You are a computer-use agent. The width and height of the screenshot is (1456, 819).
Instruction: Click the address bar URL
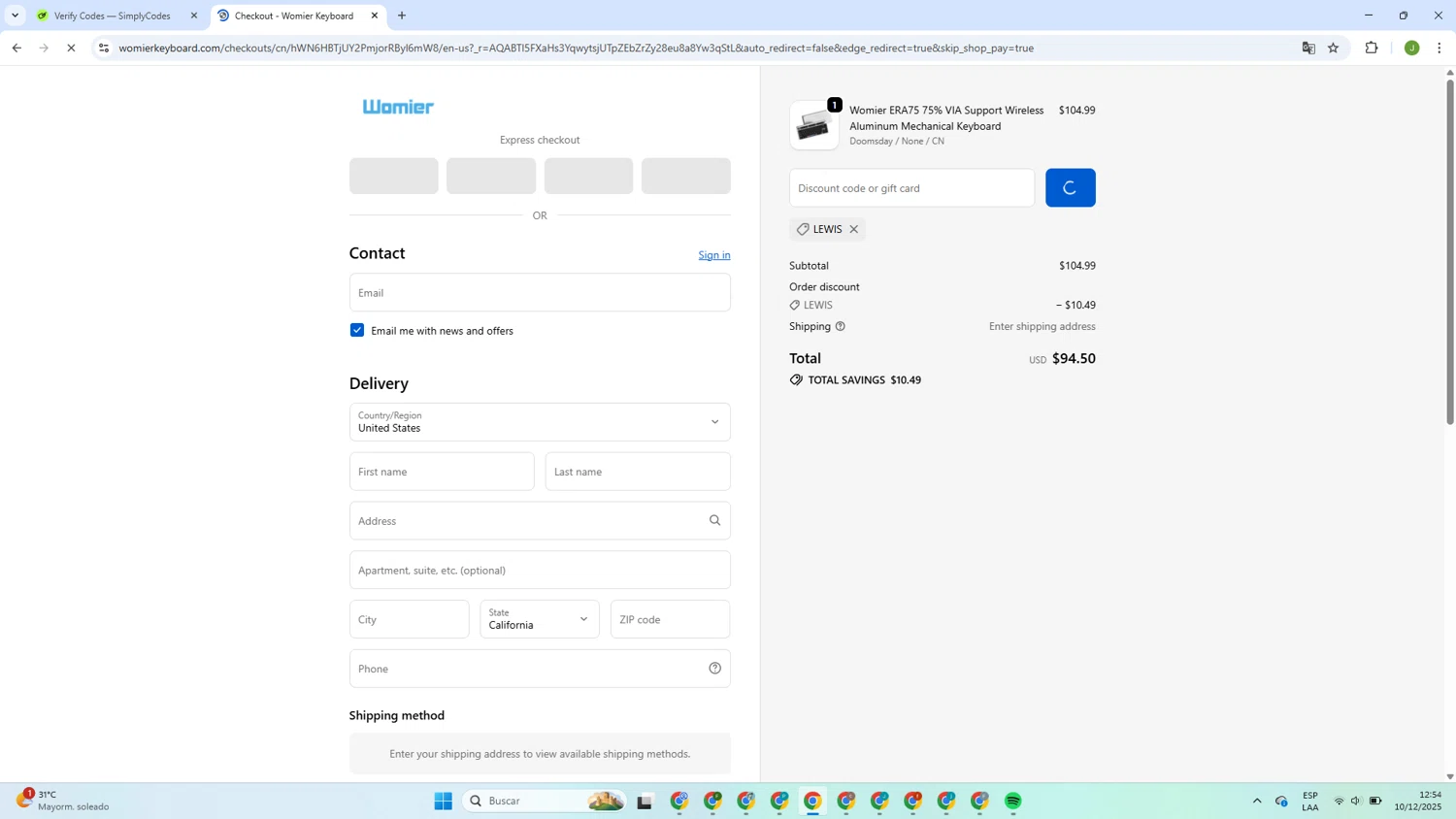click(x=576, y=48)
